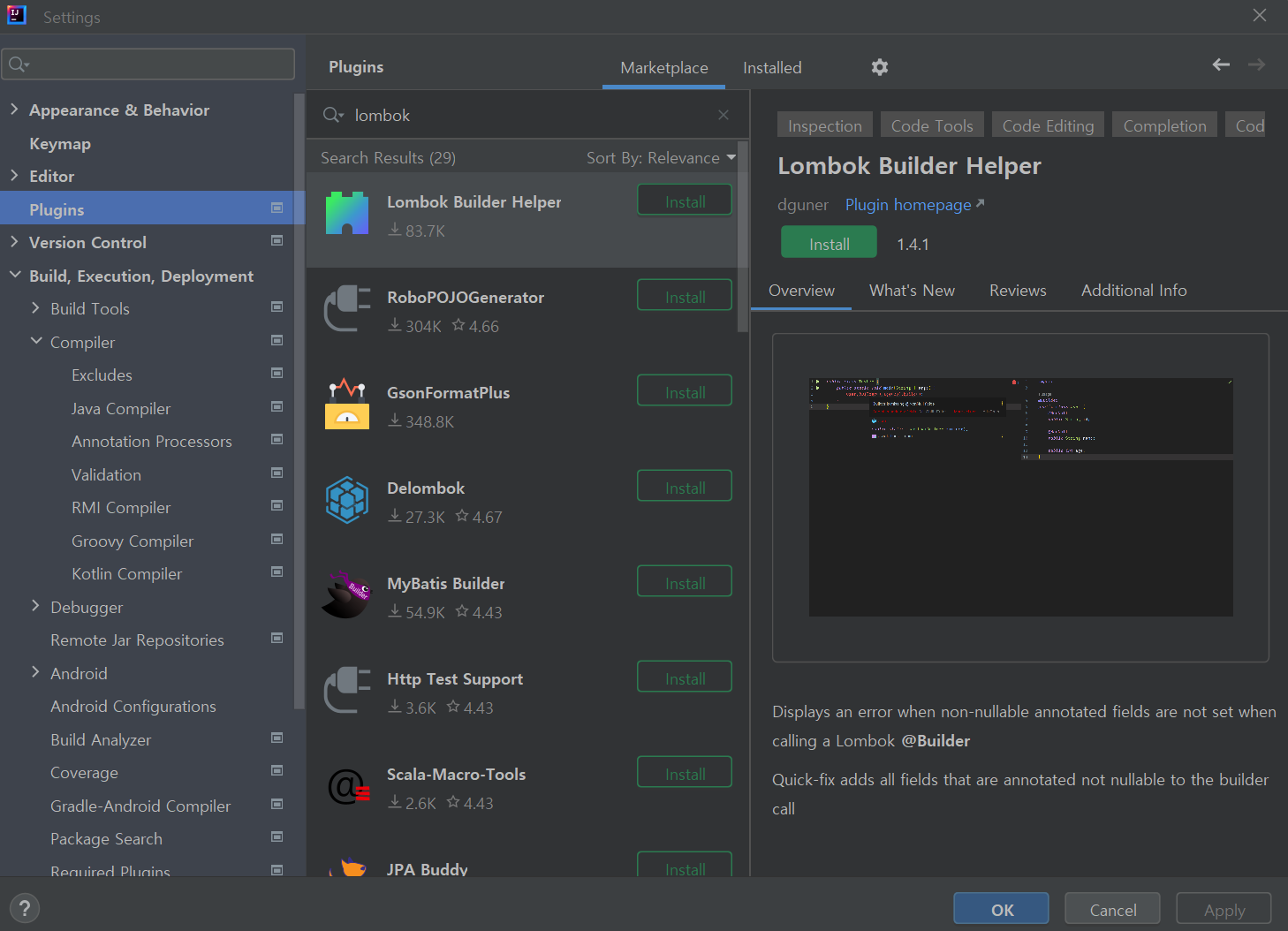
Task: Open the What's New tab
Action: pos(912,291)
